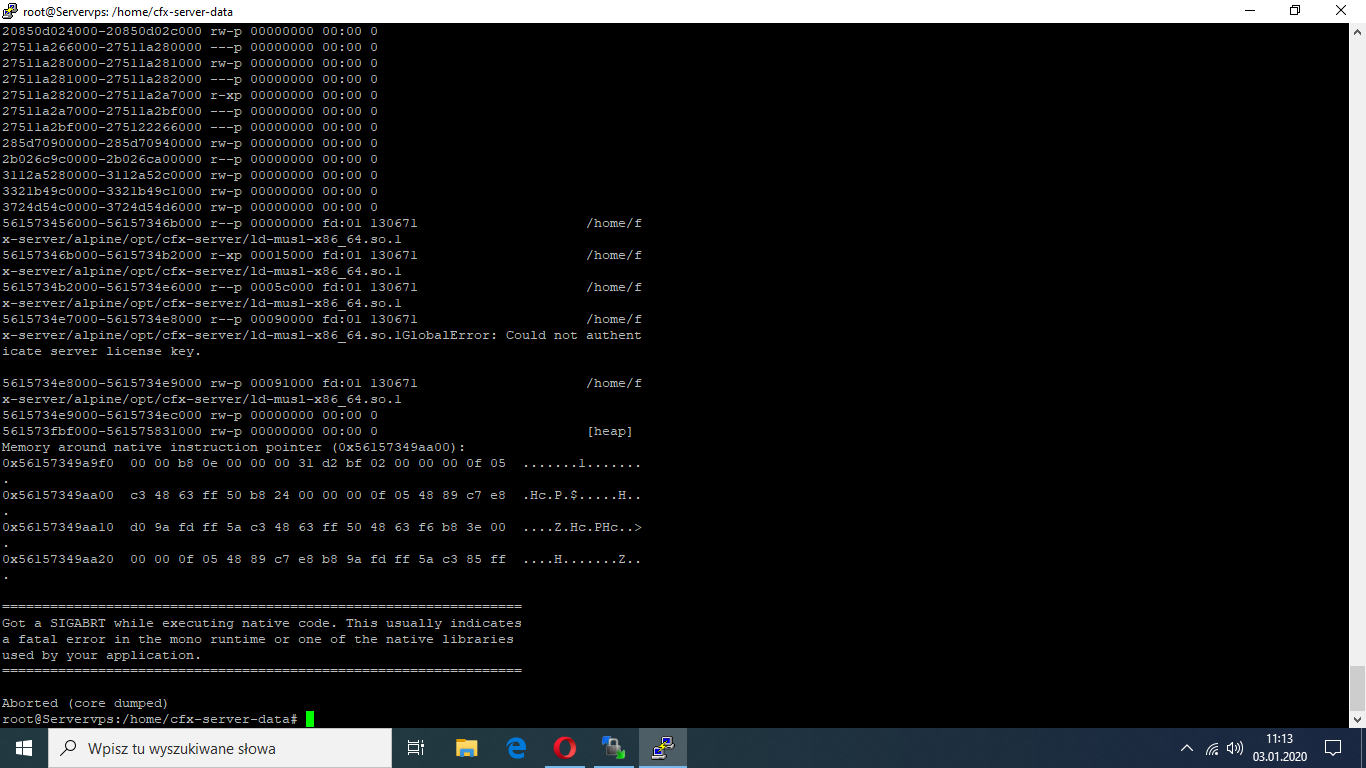The image size is (1366, 768).
Task: Click the '5615734e9000-5615734ec000' mapping line
Action: coord(190,415)
